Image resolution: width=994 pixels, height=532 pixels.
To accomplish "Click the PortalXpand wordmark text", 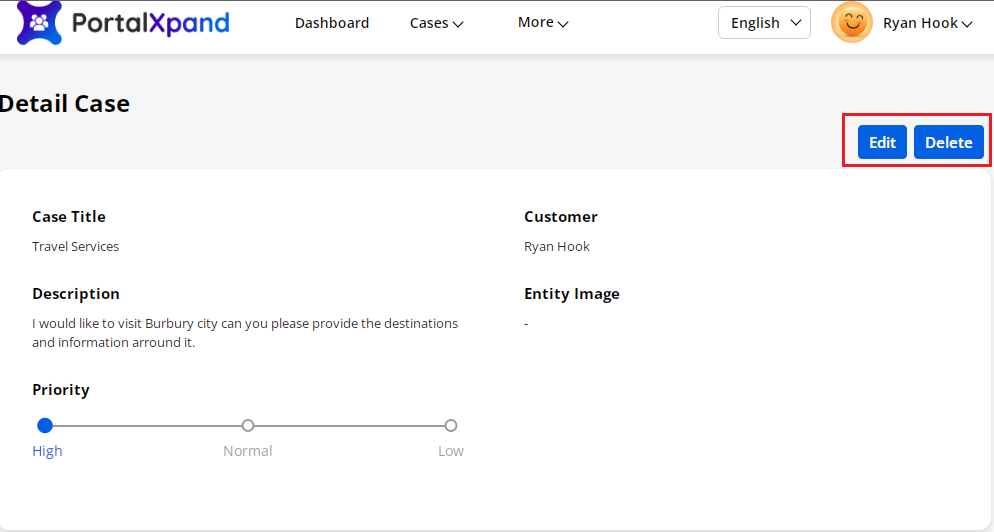I will pos(150,23).
